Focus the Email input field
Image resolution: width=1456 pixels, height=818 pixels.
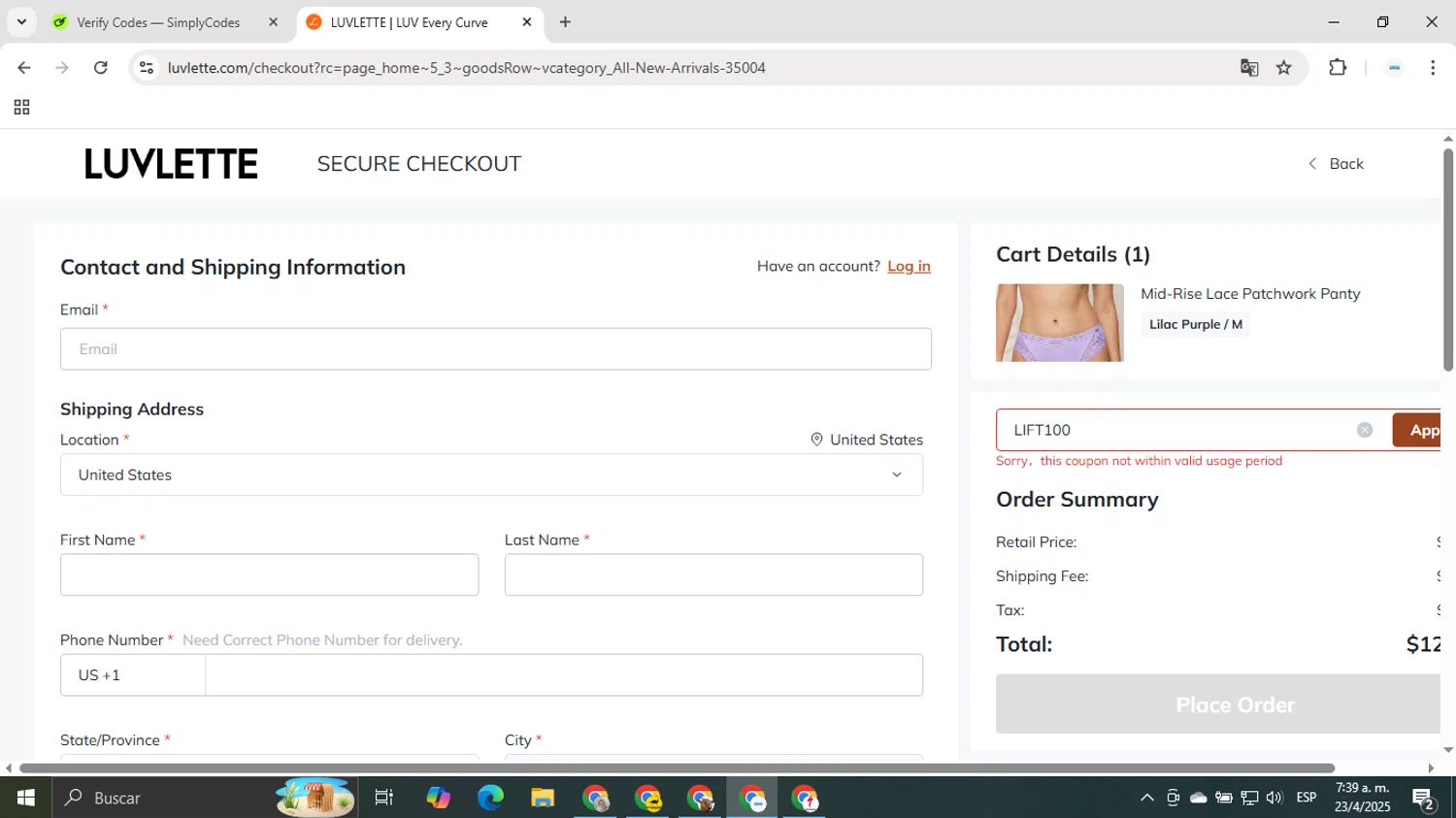click(496, 349)
